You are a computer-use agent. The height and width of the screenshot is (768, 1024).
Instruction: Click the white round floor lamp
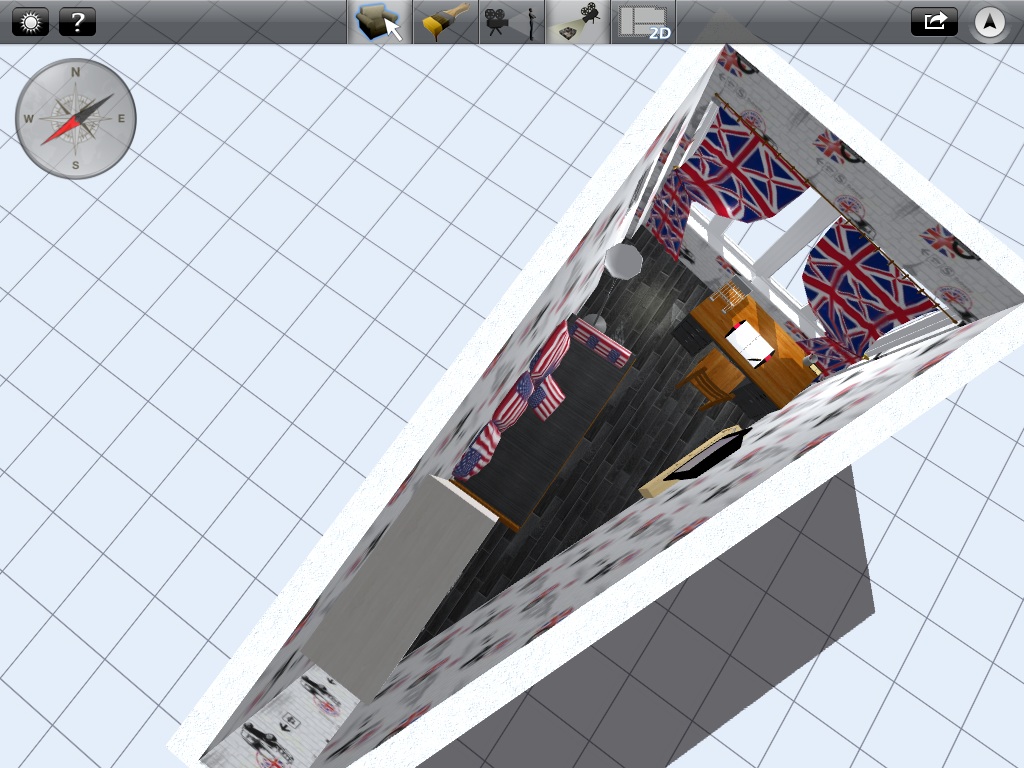tap(623, 261)
